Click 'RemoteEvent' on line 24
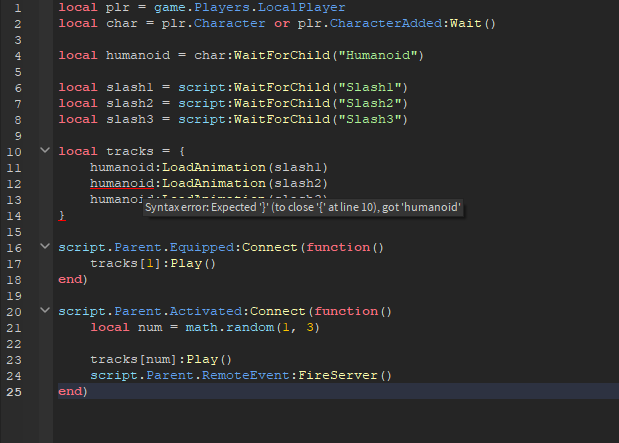 click(246, 375)
